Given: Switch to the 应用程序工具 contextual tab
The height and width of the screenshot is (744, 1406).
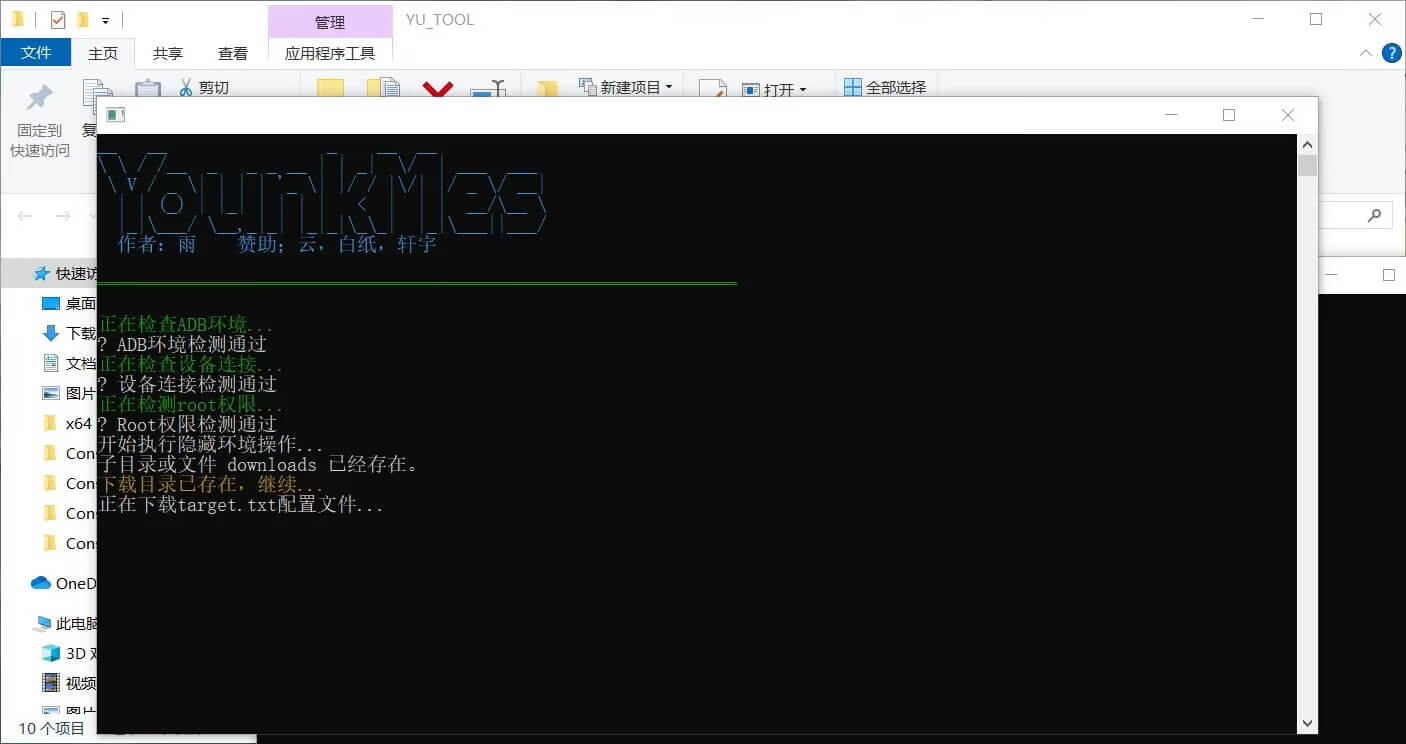Looking at the screenshot, I should point(329,53).
